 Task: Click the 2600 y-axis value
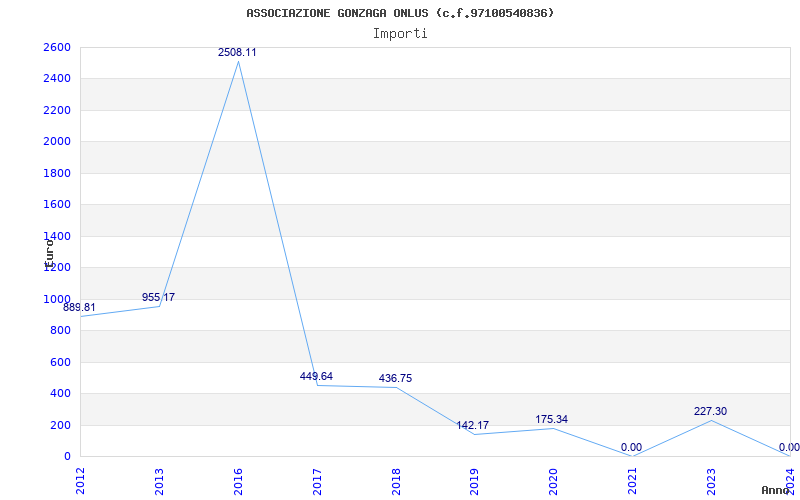point(57,47)
